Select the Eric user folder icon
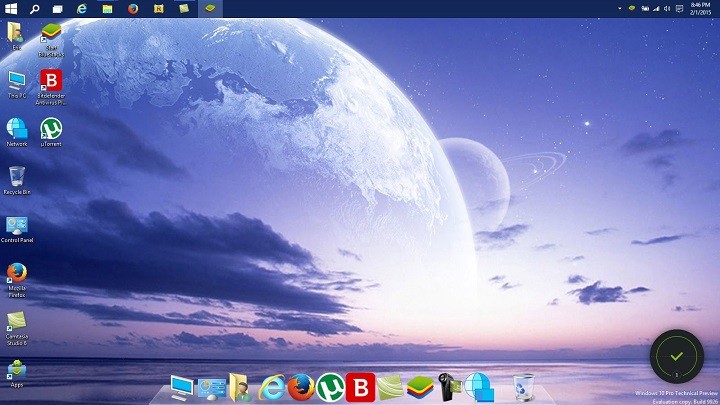 click(x=17, y=35)
